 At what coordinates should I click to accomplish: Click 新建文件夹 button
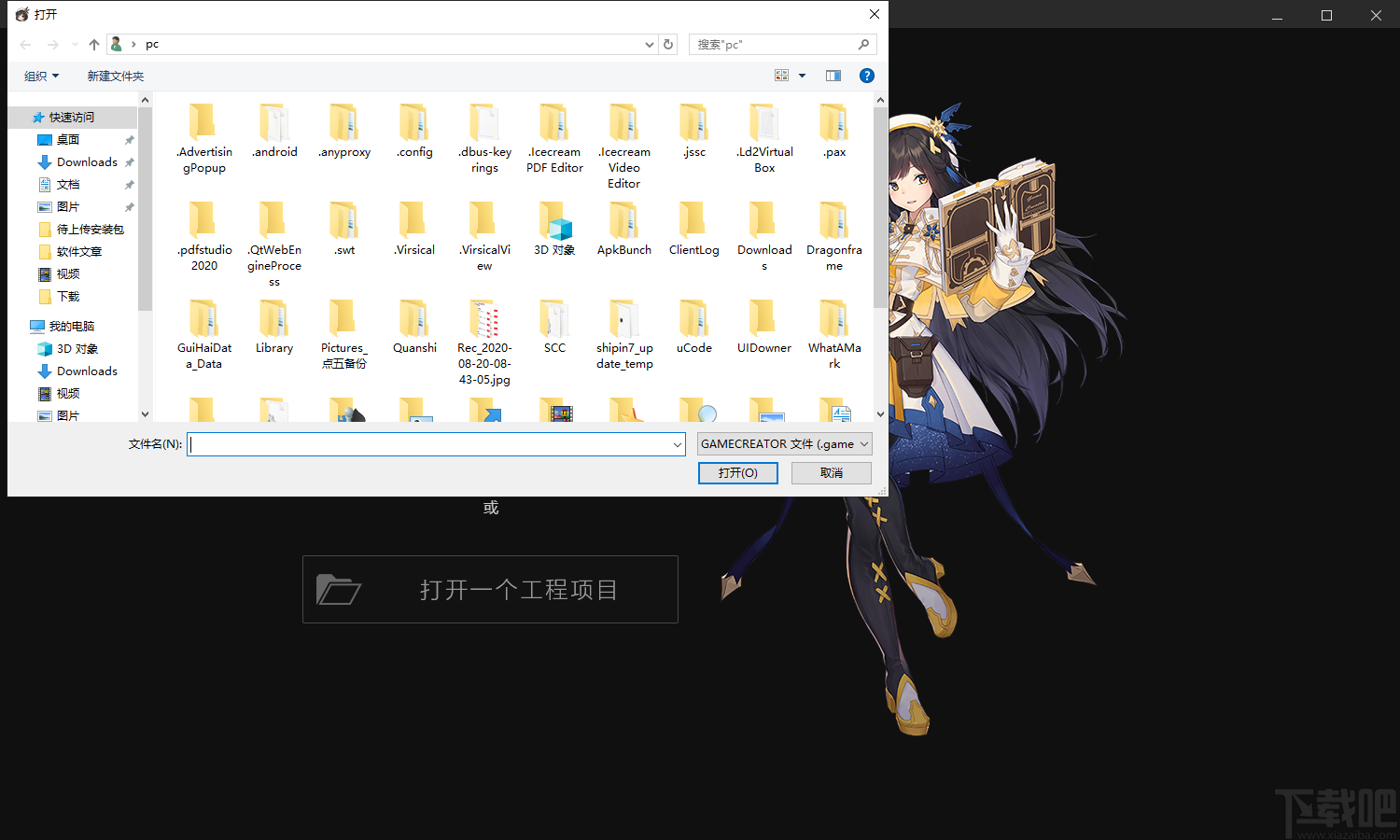[116, 76]
